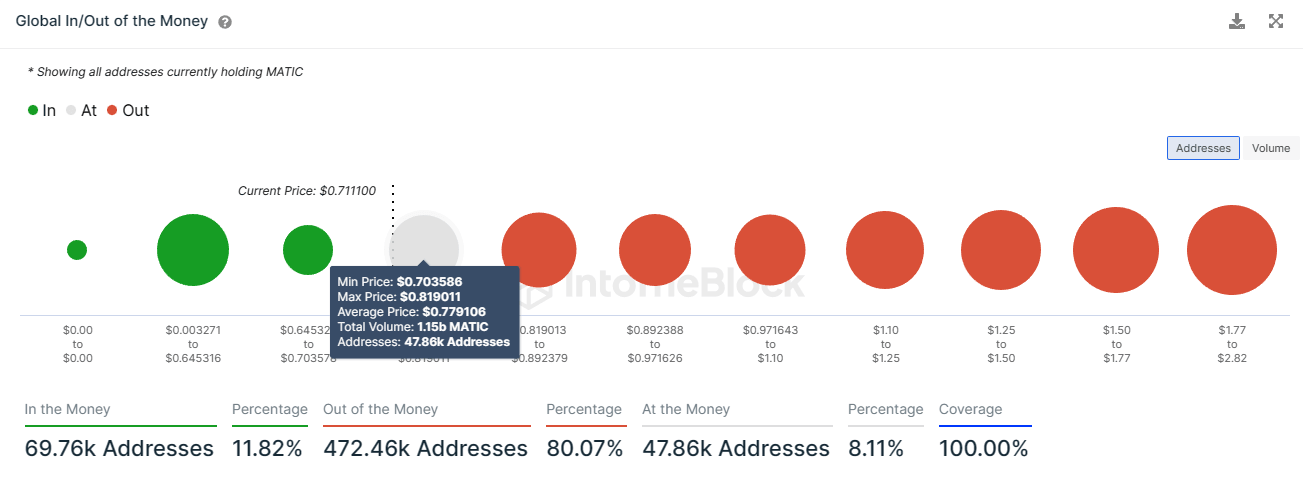
Task: Click the smallest green $0.00 bubble
Action: [x=77, y=250]
